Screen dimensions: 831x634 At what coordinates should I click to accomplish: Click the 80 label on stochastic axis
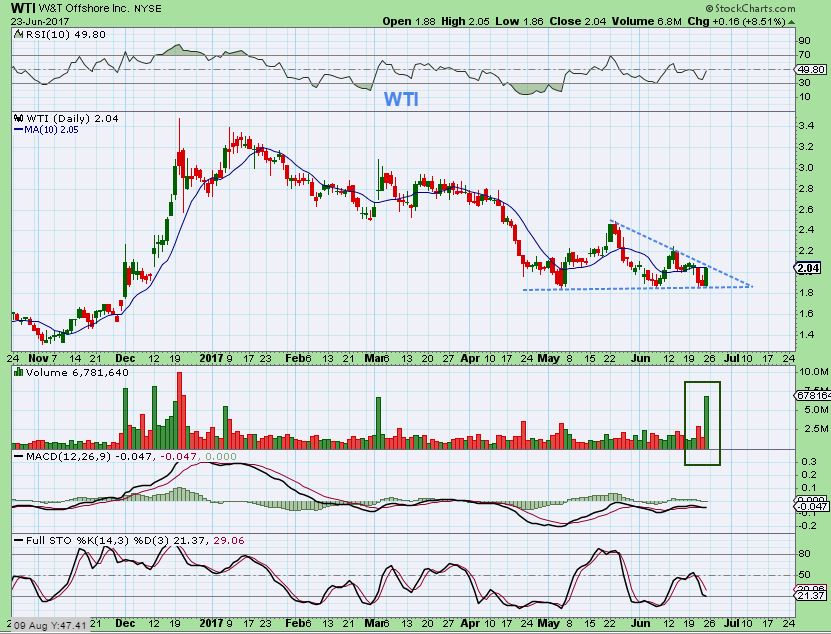[x=804, y=554]
